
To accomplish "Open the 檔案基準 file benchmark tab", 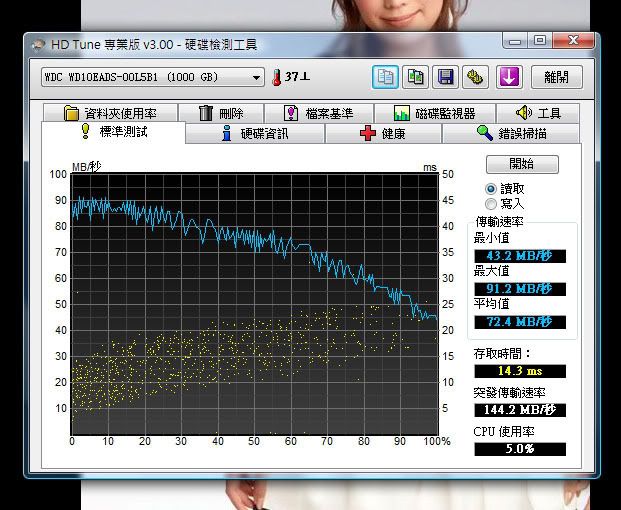I will 314,113.
